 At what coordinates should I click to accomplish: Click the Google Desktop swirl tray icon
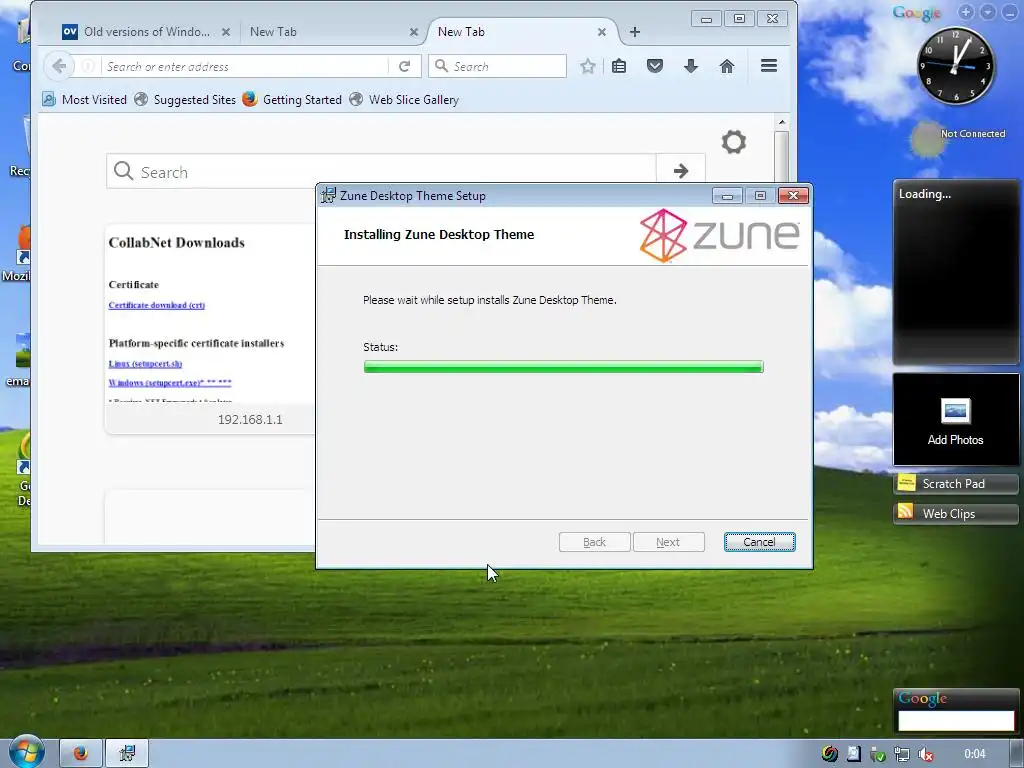[x=829, y=754]
